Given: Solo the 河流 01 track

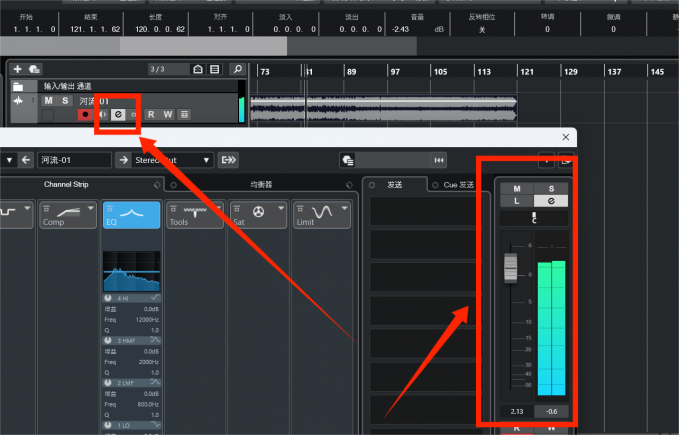Looking at the screenshot, I should (65, 101).
